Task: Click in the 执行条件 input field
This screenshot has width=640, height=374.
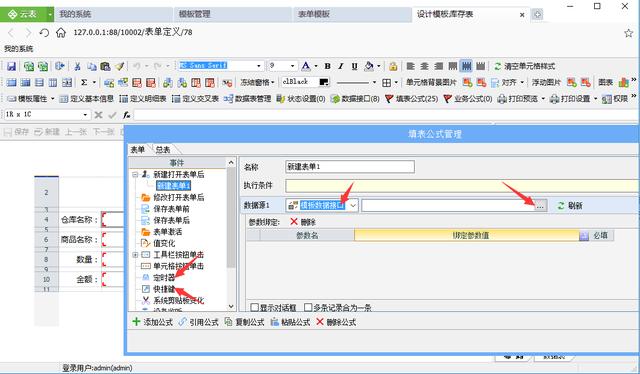Action: pyautogui.click(x=462, y=186)
